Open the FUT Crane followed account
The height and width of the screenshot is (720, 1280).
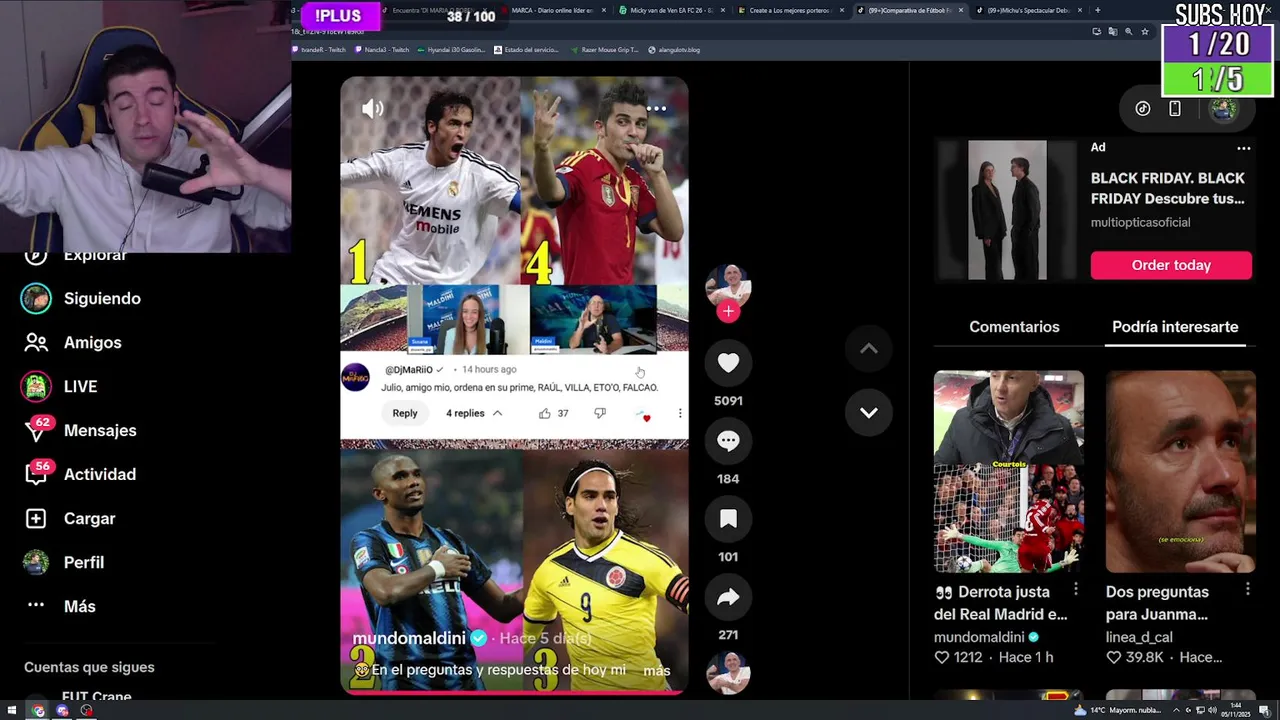(96, 697)
